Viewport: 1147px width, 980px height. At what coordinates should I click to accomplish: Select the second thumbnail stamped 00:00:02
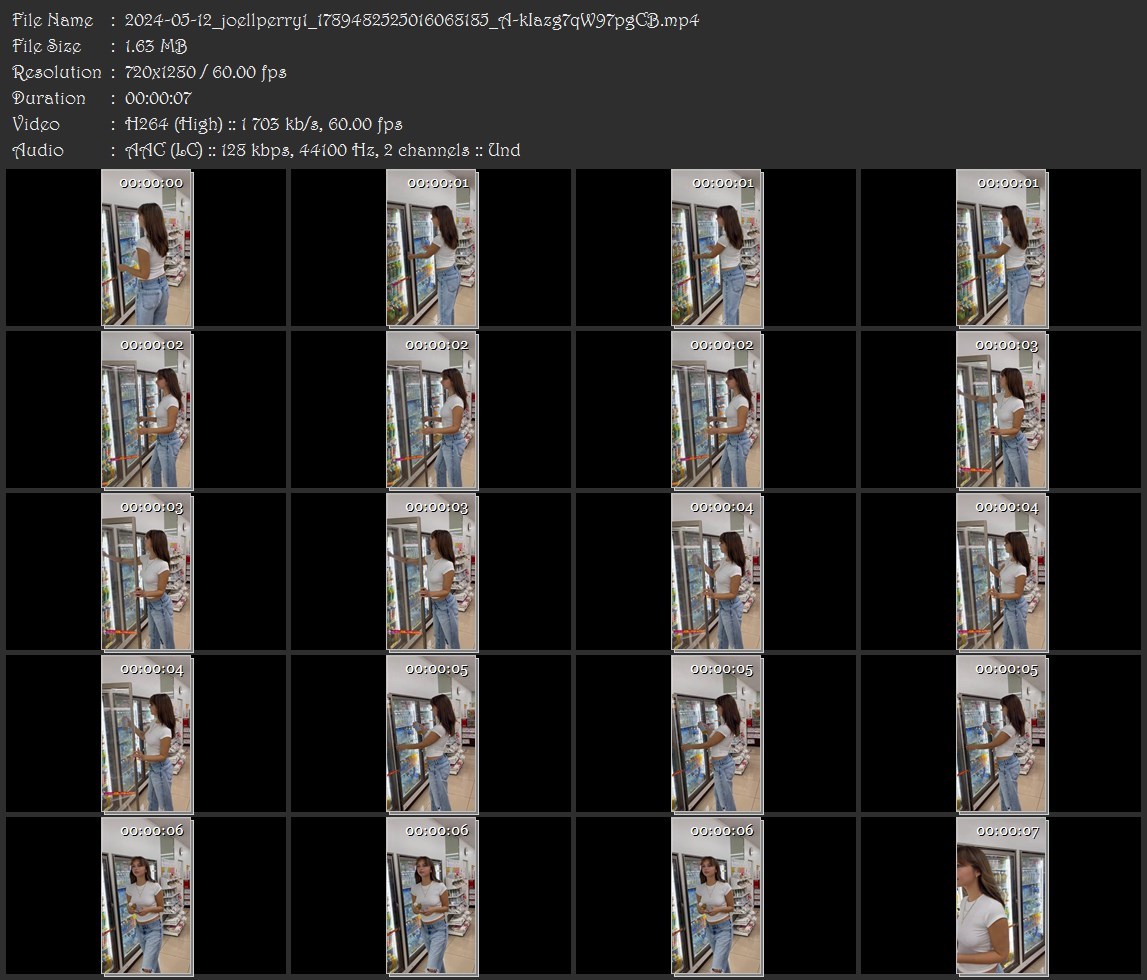432,410
